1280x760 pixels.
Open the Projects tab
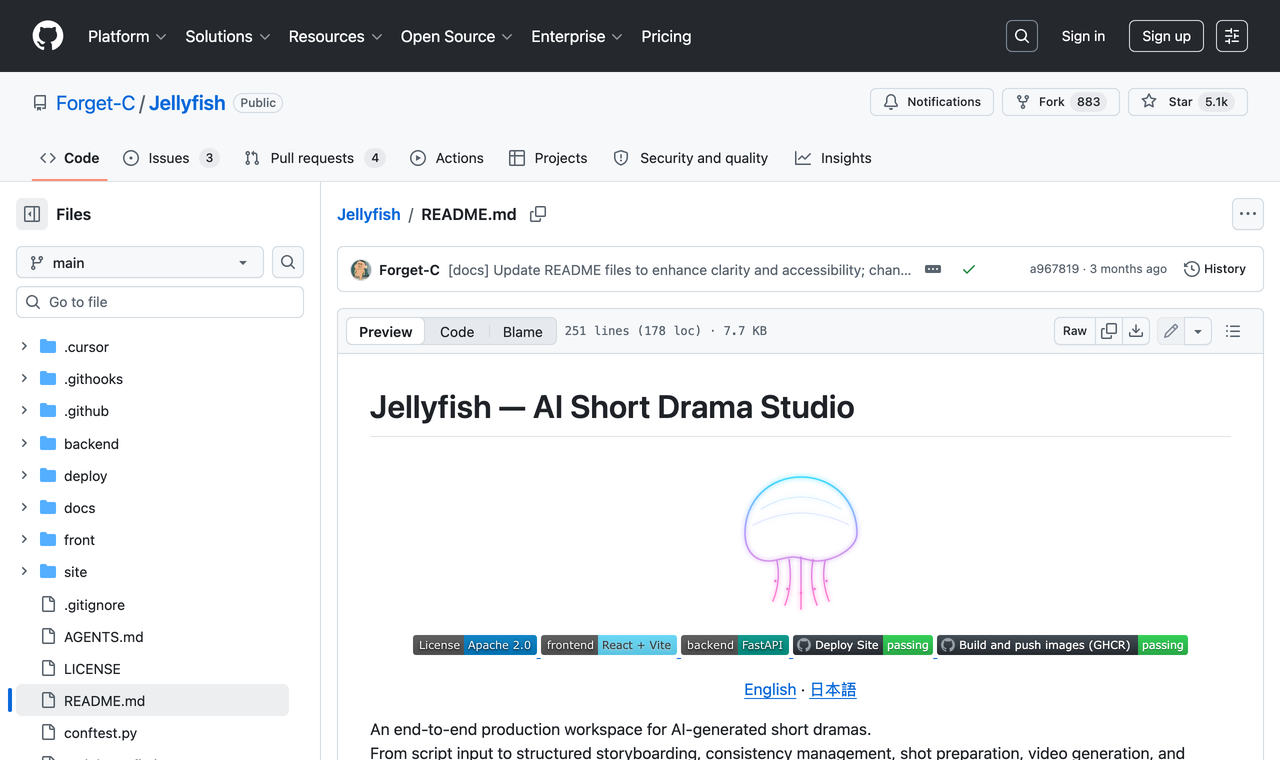pyautogui.click(x=548, y=158)
